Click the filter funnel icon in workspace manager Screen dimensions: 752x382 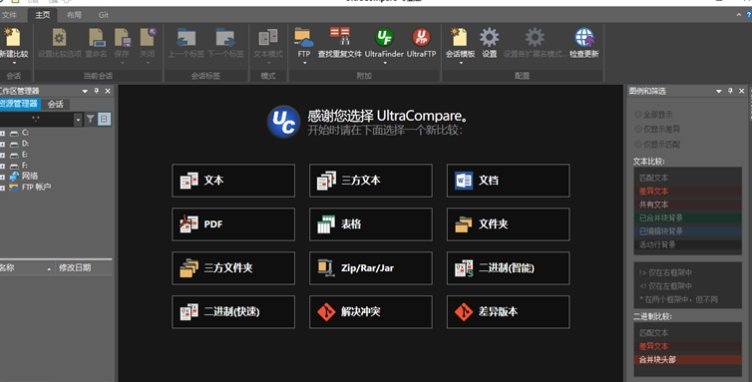90,119
